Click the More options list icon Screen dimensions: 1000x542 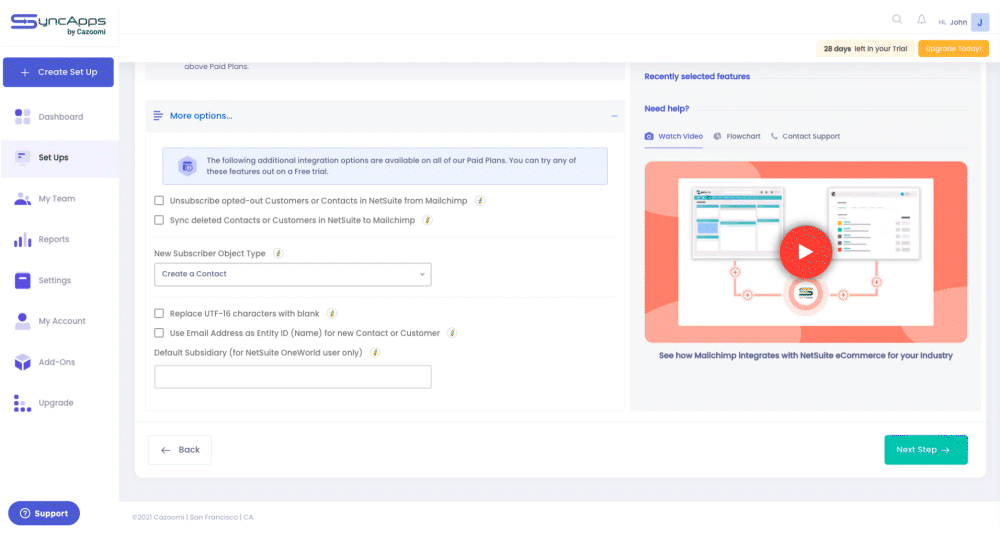[158, 115]
